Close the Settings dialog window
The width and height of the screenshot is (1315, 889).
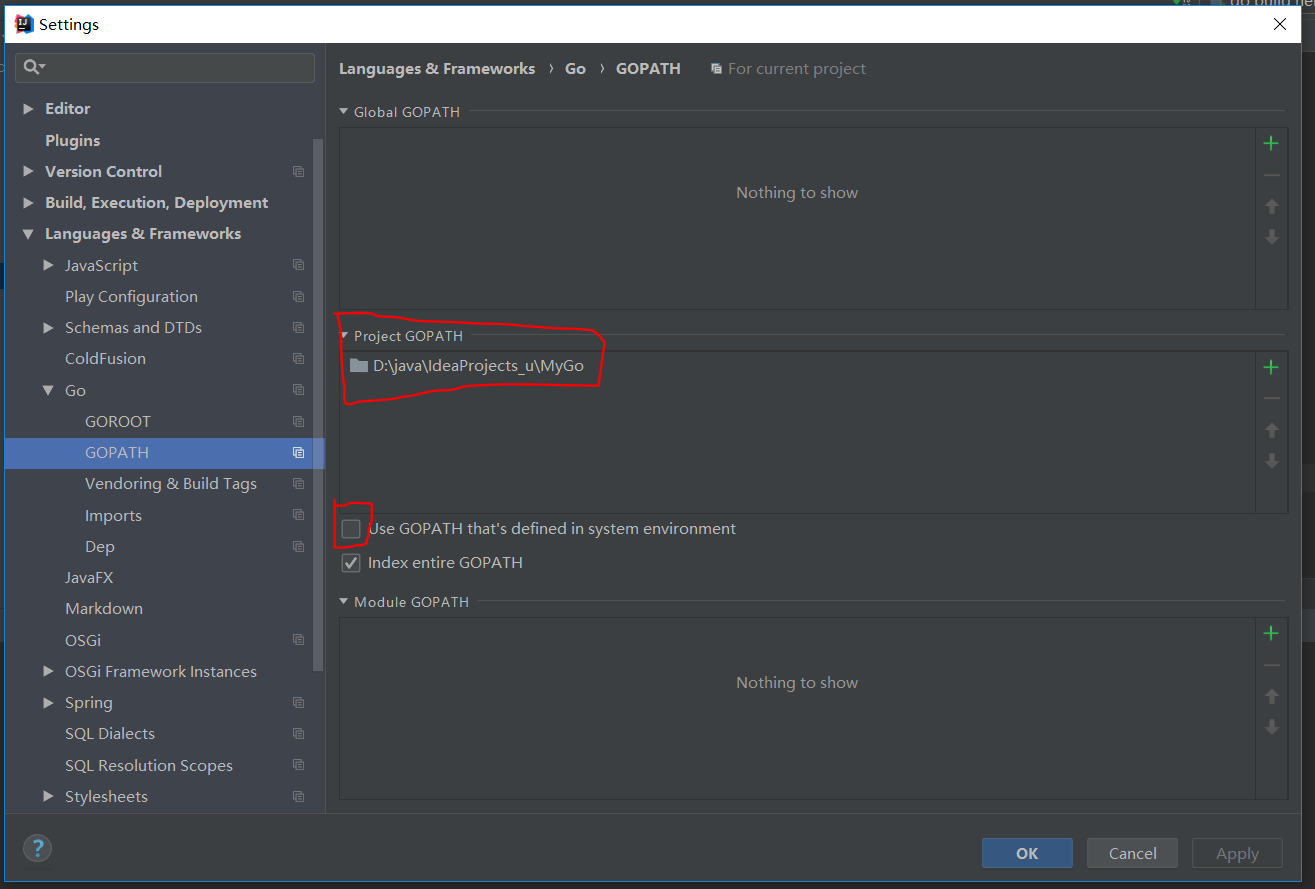point(1280,25)
